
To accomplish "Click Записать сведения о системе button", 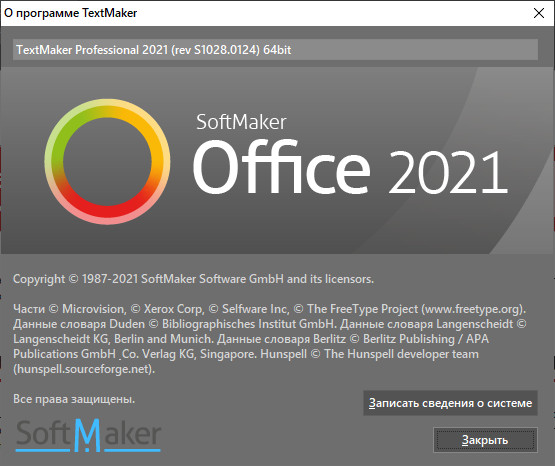I will (450, 403).
